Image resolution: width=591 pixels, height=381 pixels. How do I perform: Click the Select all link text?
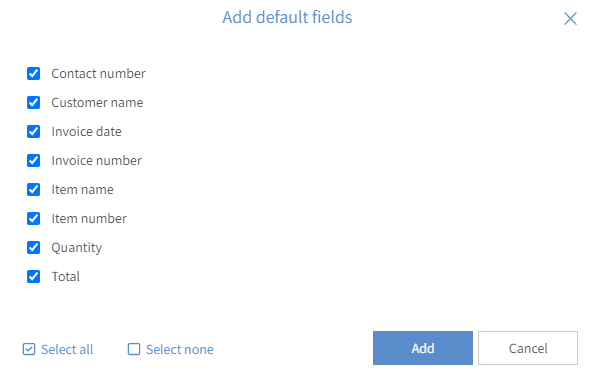tap(67, 349)
